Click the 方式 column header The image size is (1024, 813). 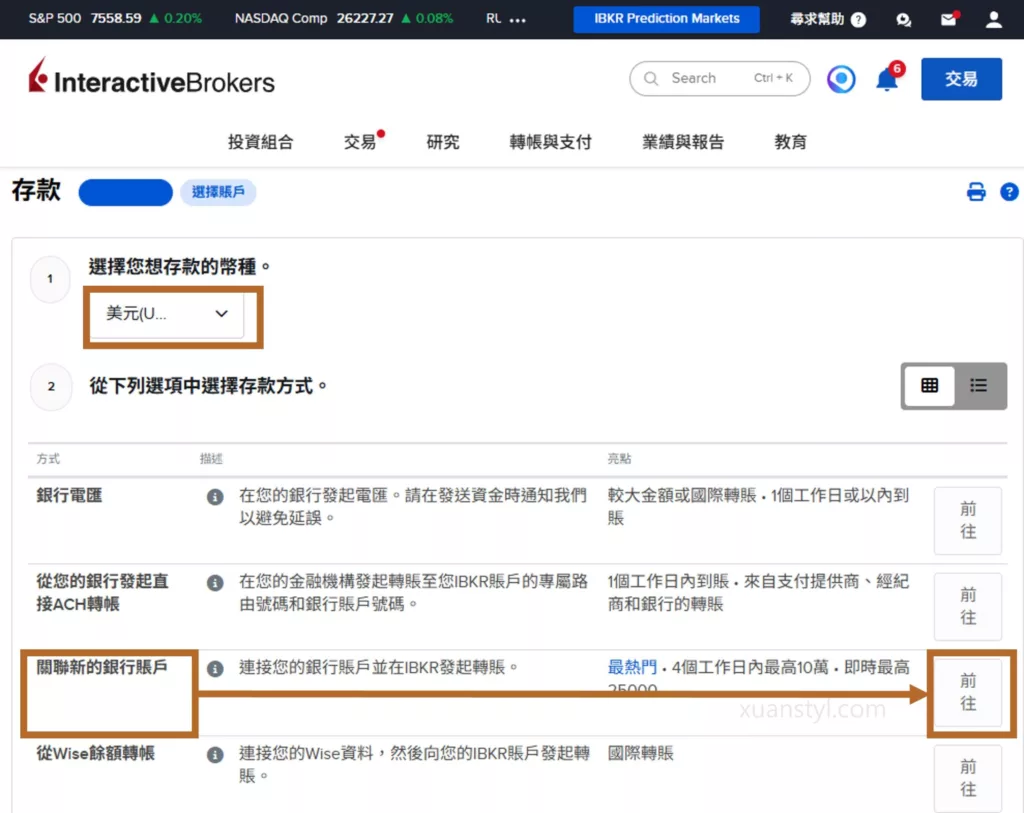tap(48, 459)
